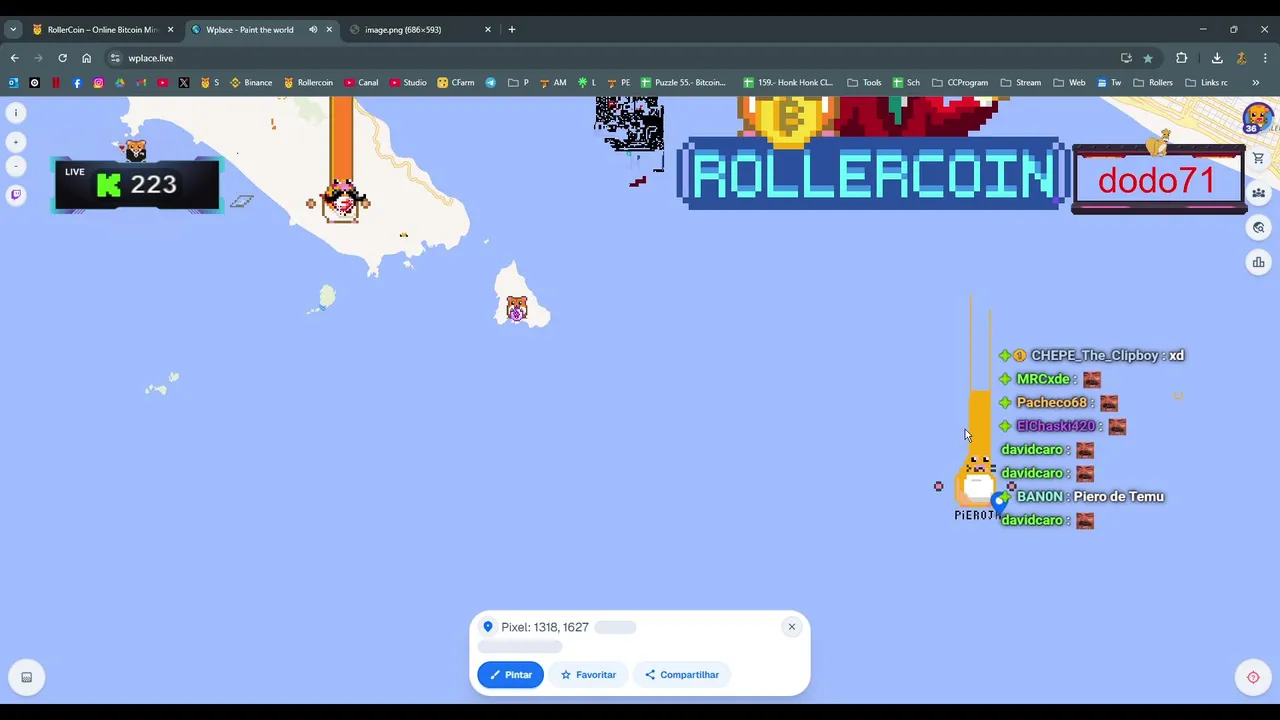Viewport: 1280px width, 720px height.
Task: Click the Compartilhar button
Action: pyautogui.click(x=682, y=675)
